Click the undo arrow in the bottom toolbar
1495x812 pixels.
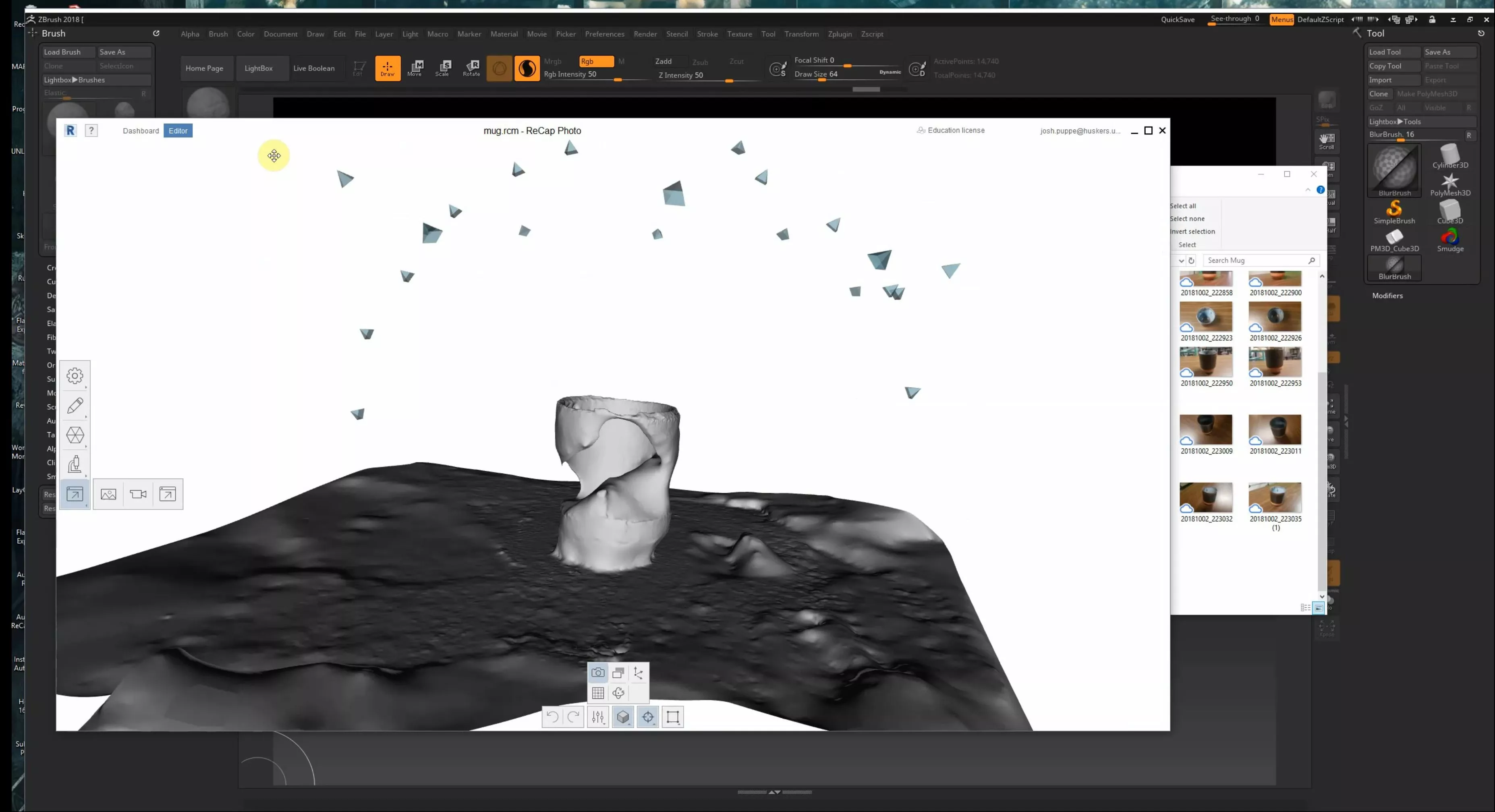552,717
